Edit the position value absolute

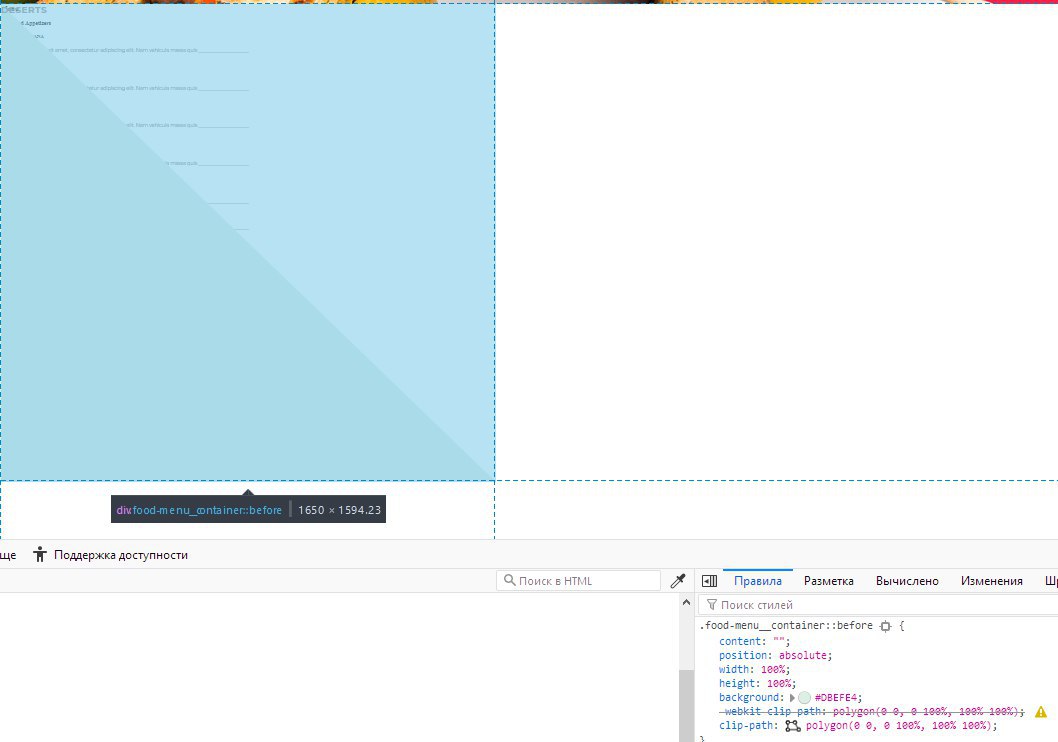(803, 656)
